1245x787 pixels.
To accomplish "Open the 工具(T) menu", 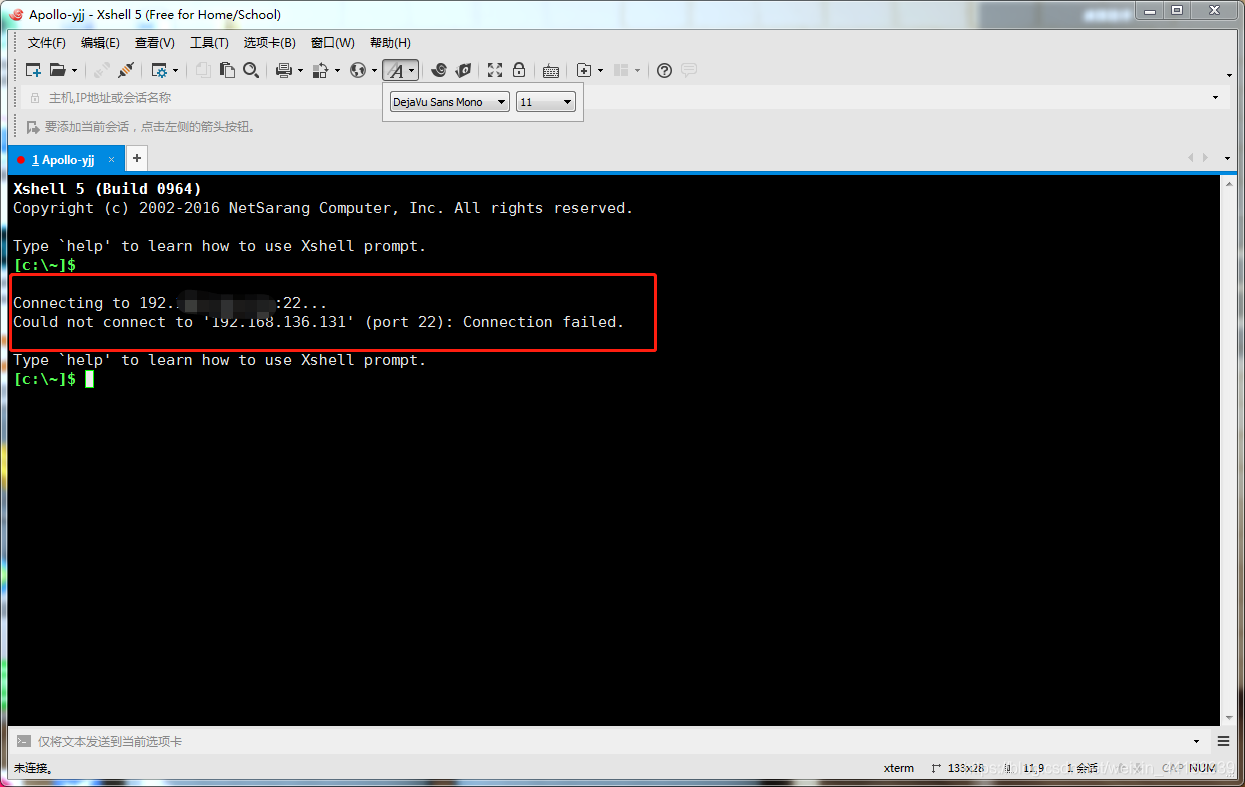I will tap(209, 43).
